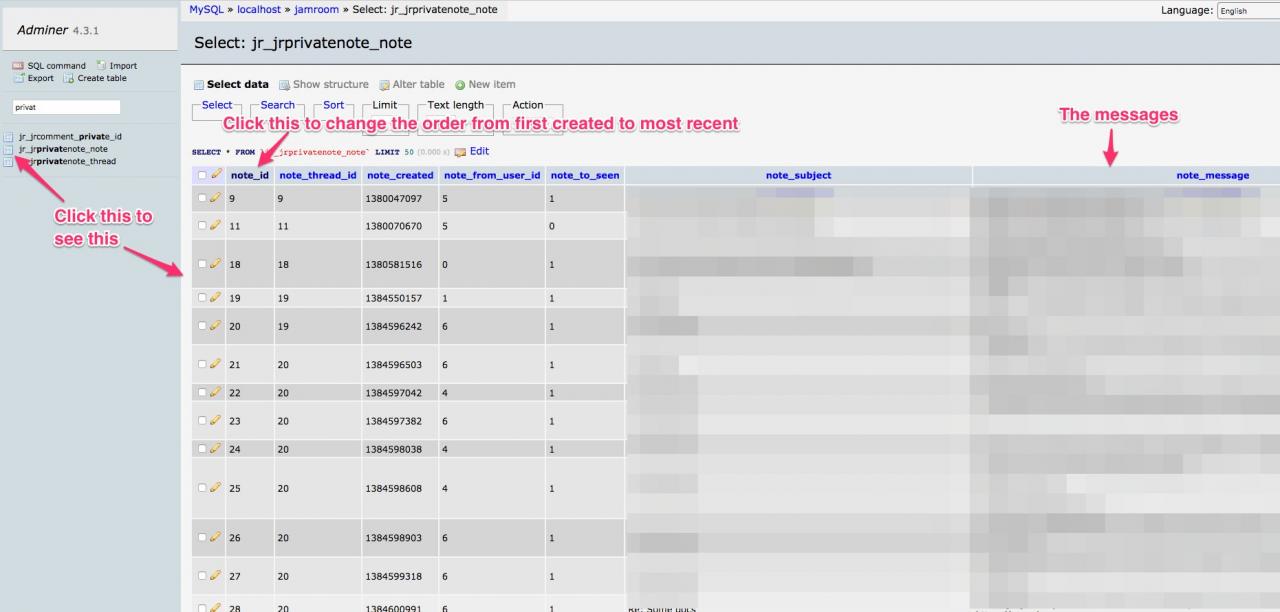Image resolution: width=1280 pixels, height=612 pixels.
Task: Click the table icon beside jr_jrcomment_private_id
Action: click(8, 137)
